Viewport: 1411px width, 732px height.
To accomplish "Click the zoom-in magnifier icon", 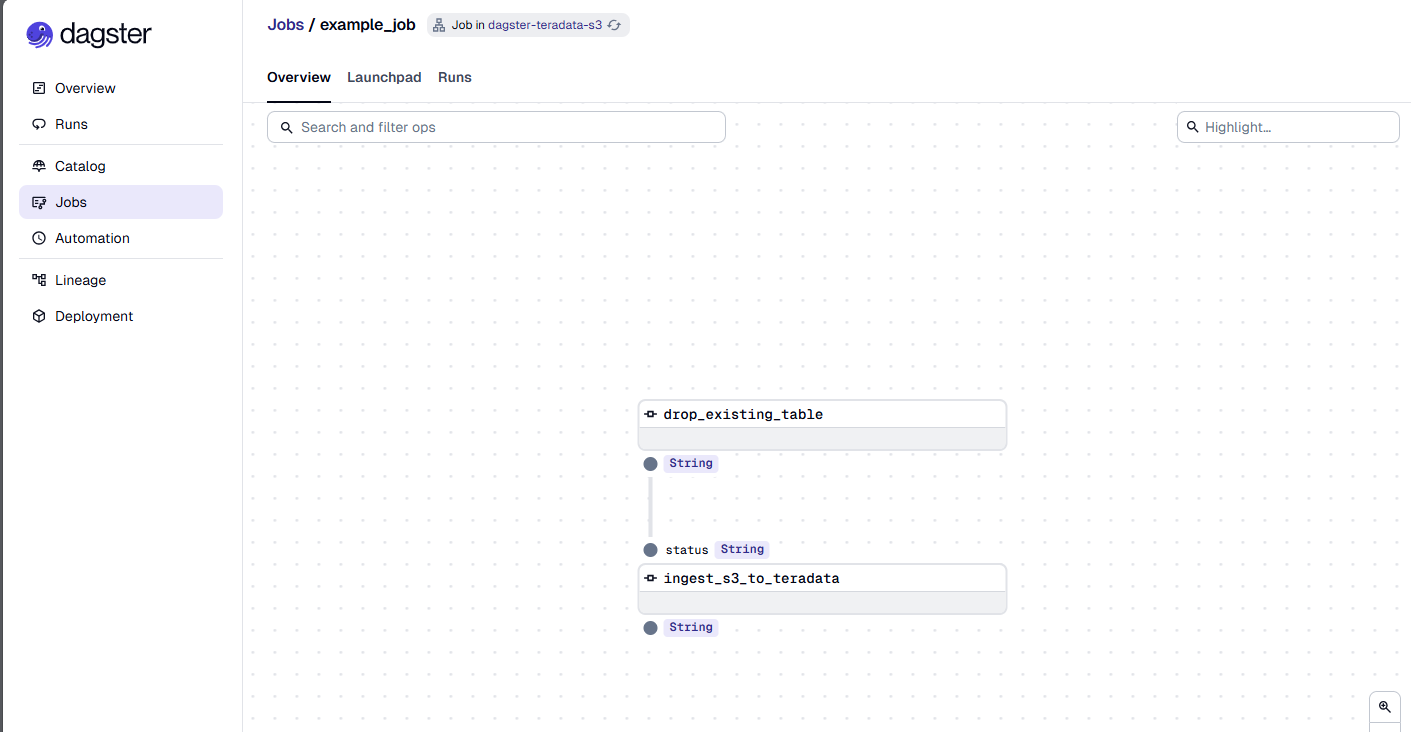I will pos(1385,707).
